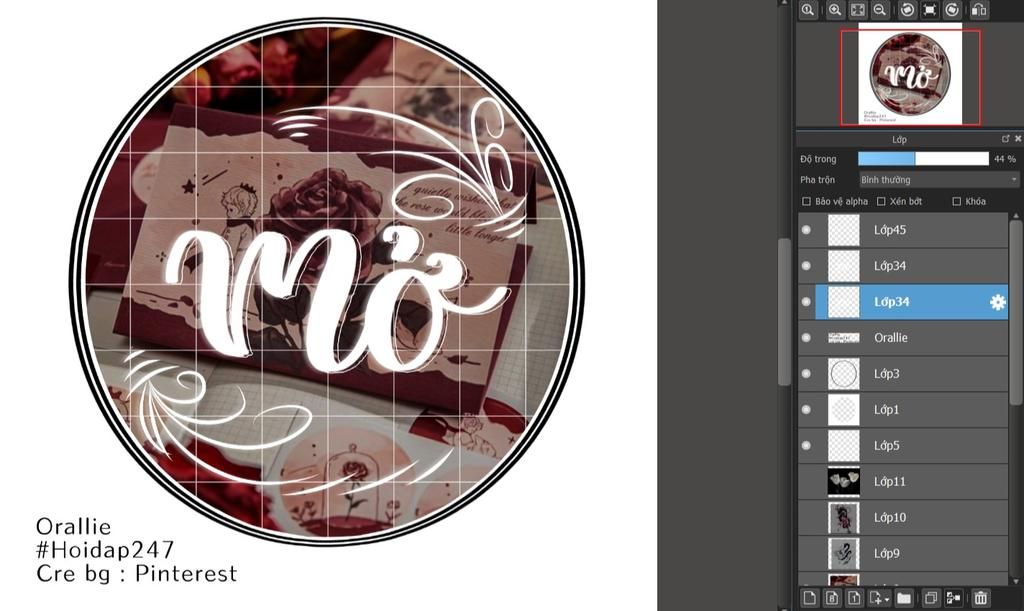
Task: Click the Độ trong opacity slider
Action: click(923, 159)
